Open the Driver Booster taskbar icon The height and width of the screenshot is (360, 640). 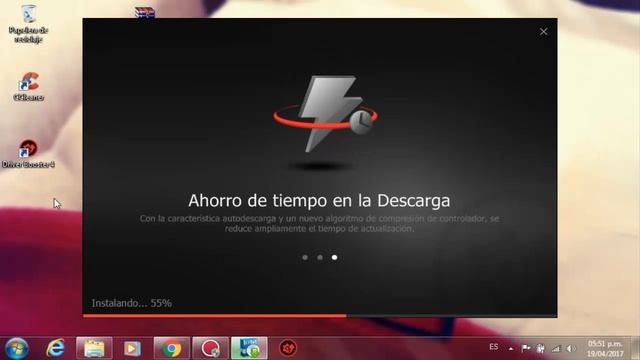[x=288, y=348]
